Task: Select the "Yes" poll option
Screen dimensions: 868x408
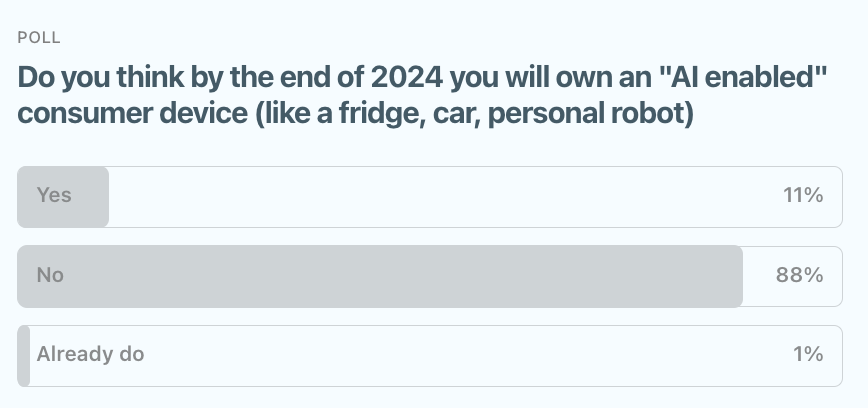Action: coord(430,196)
